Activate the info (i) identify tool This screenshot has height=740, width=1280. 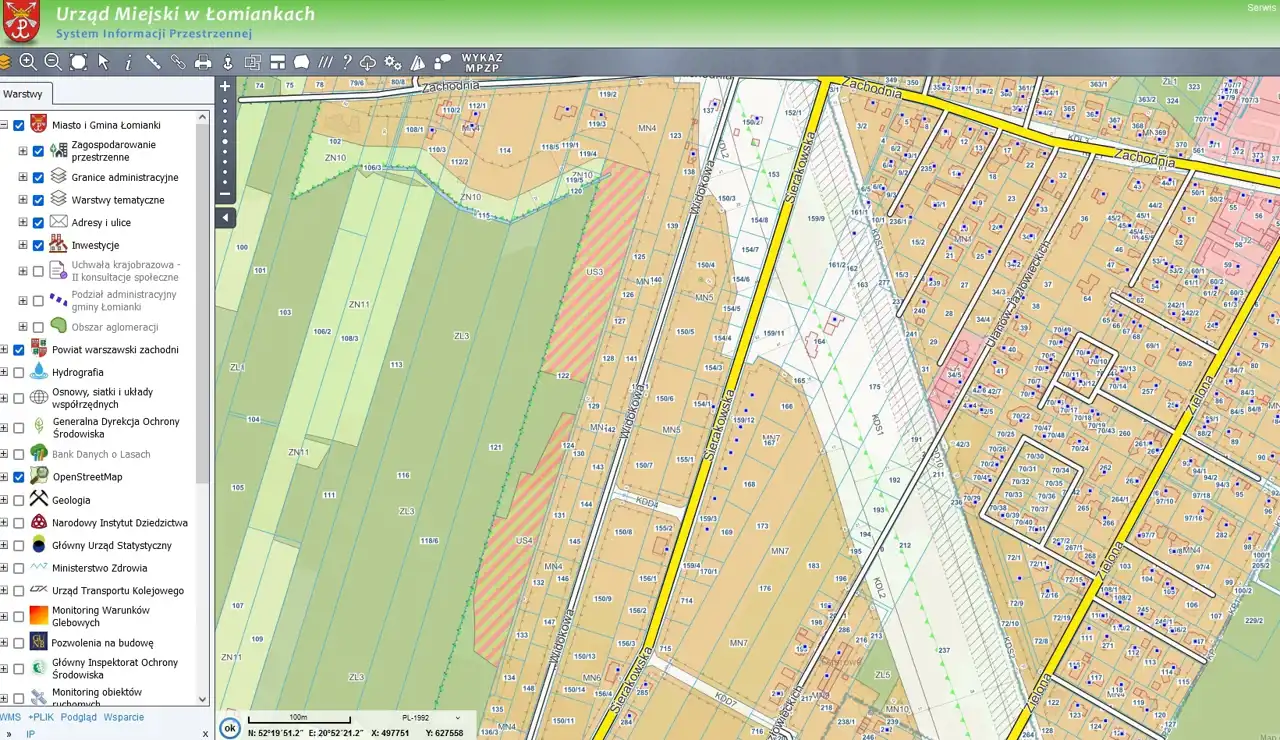(128, 62)
